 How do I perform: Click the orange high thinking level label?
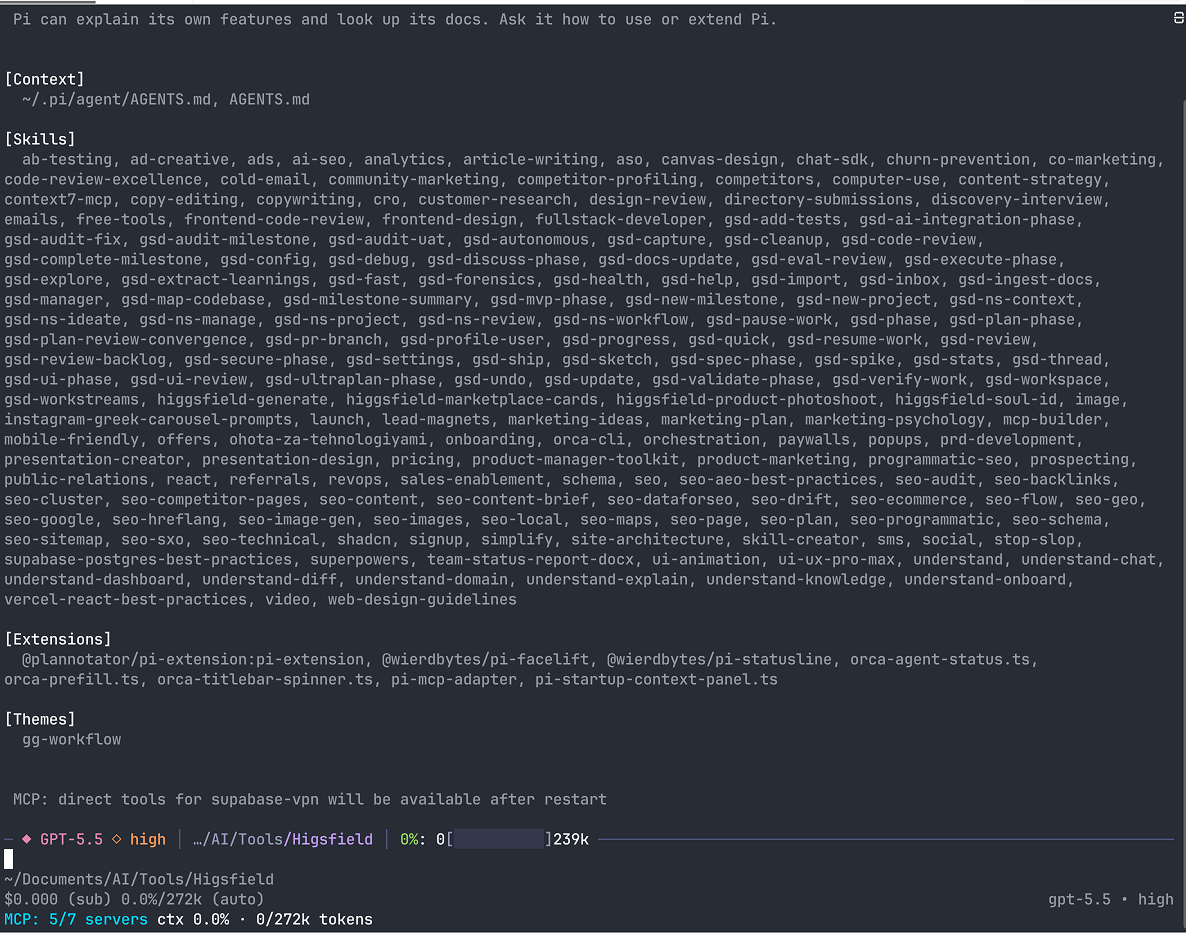coord(147,839)
